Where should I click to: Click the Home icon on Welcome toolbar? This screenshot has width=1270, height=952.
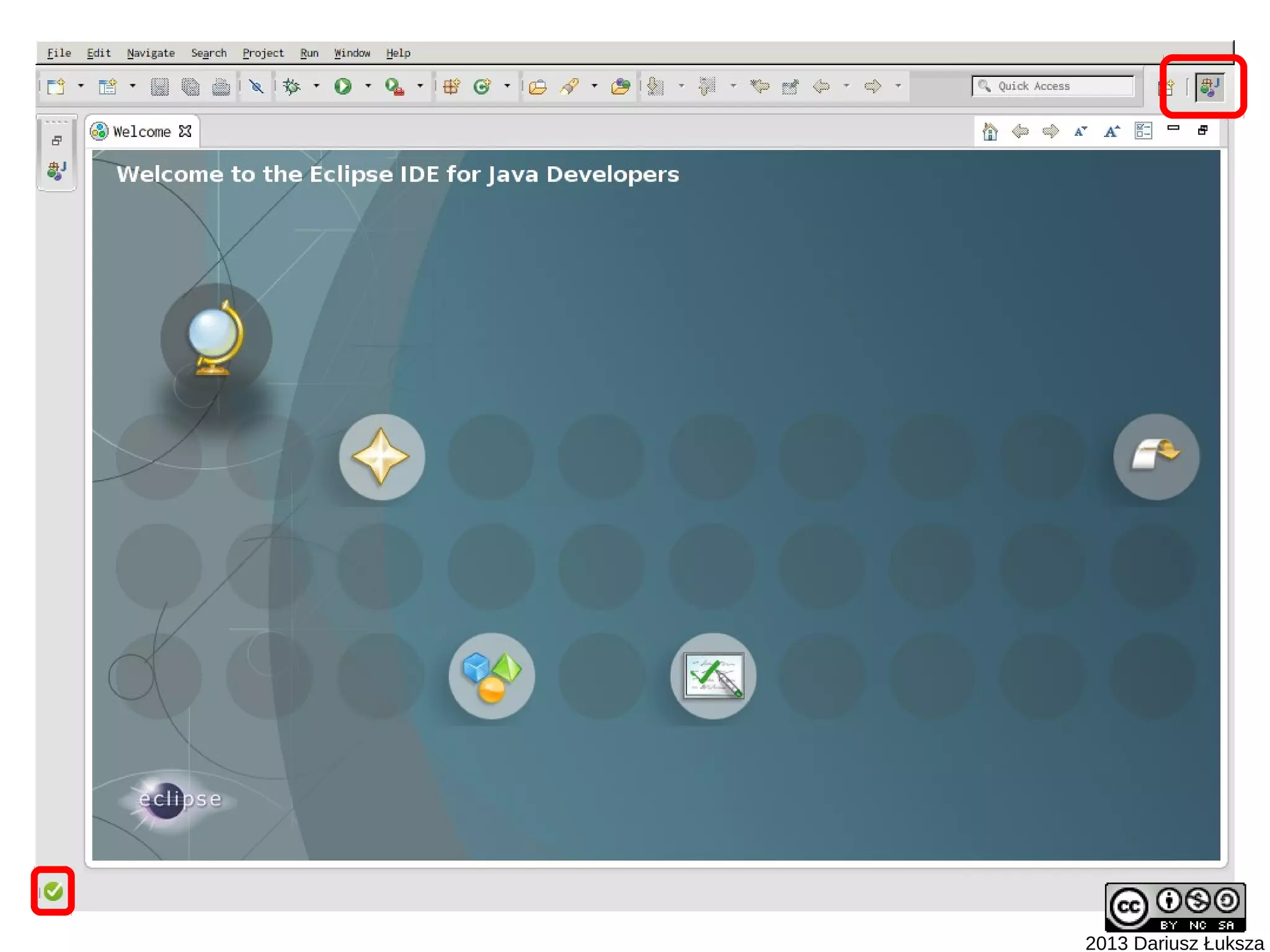point(990,131)
